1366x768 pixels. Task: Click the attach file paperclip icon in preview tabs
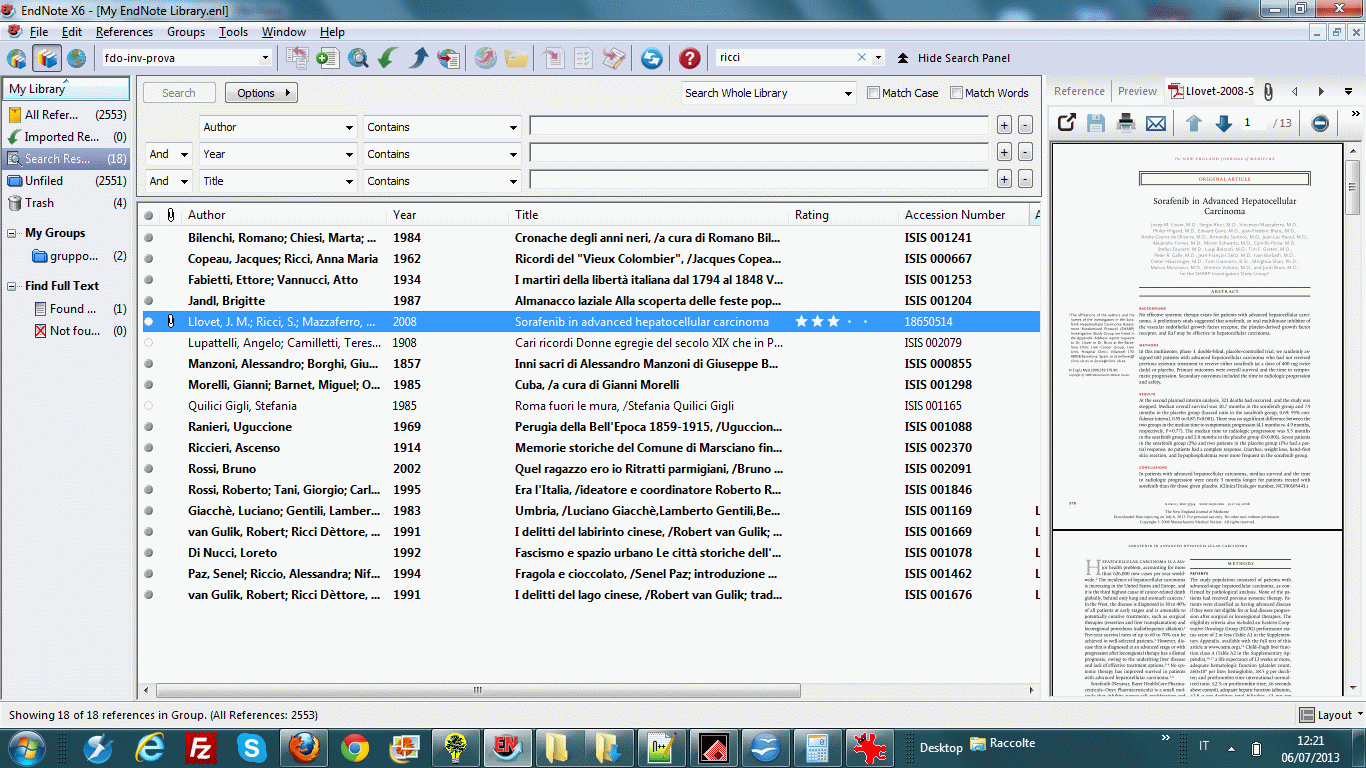[x=1268, y=91]
